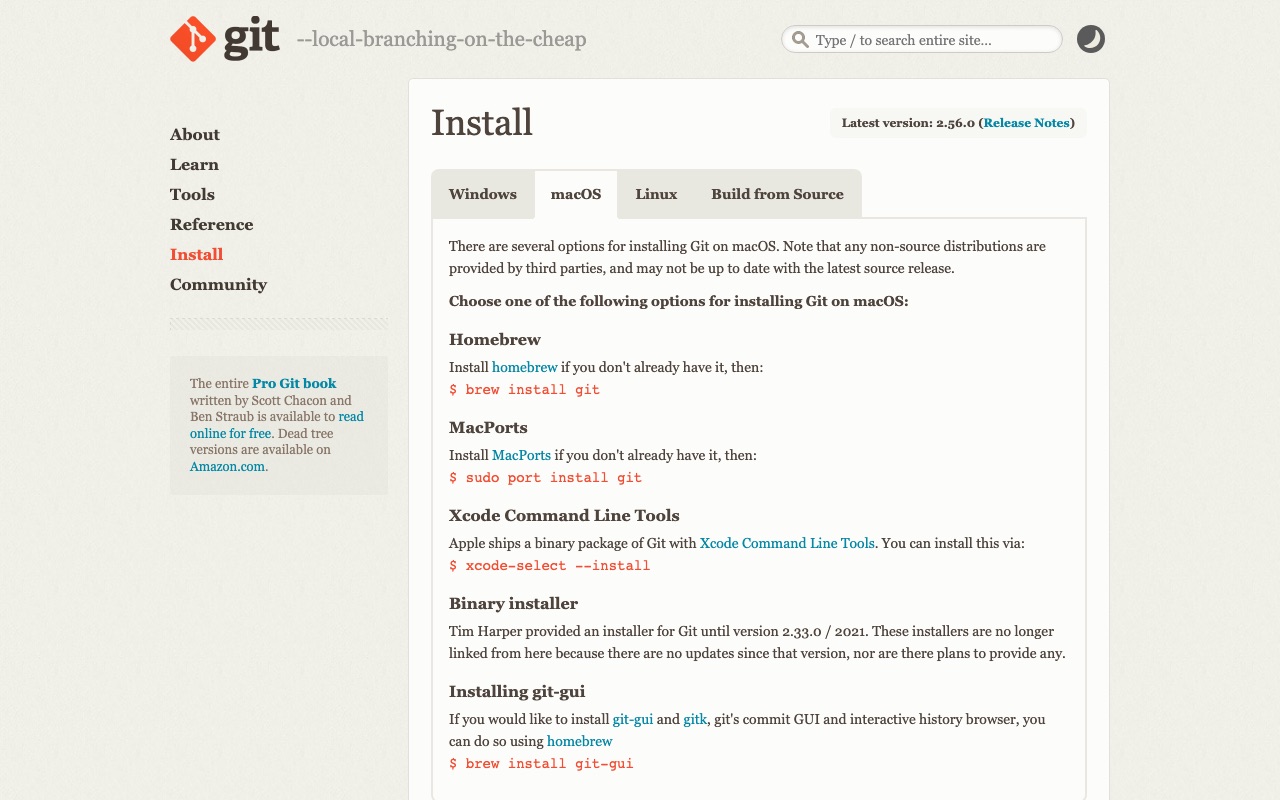Switch to the Linux tab
1280x800 pixels.
click(656, 194)
